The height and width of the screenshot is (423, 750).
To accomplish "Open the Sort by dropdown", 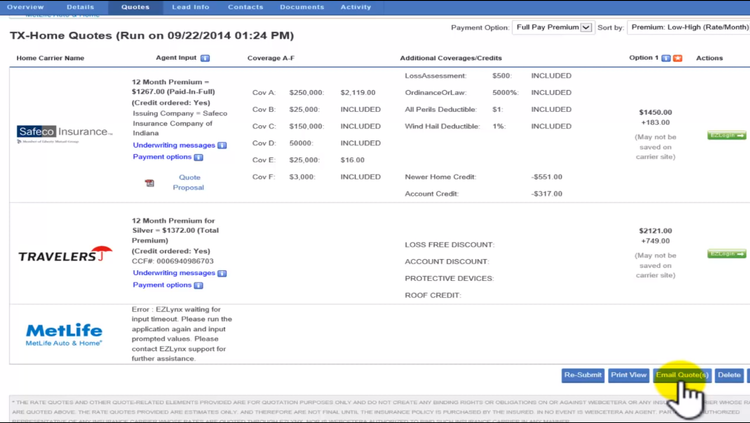I will [688, 28].
